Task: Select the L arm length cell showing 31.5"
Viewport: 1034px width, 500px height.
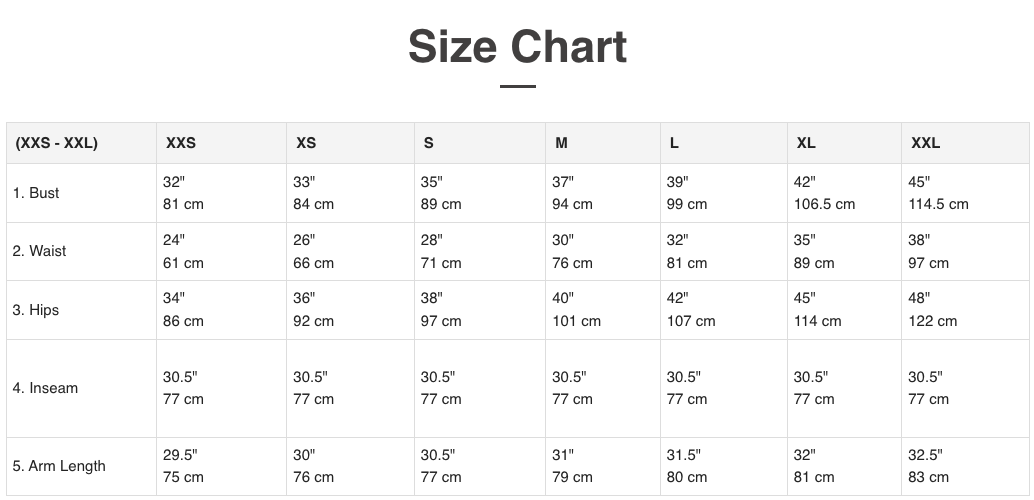Action: coord(684,455)
